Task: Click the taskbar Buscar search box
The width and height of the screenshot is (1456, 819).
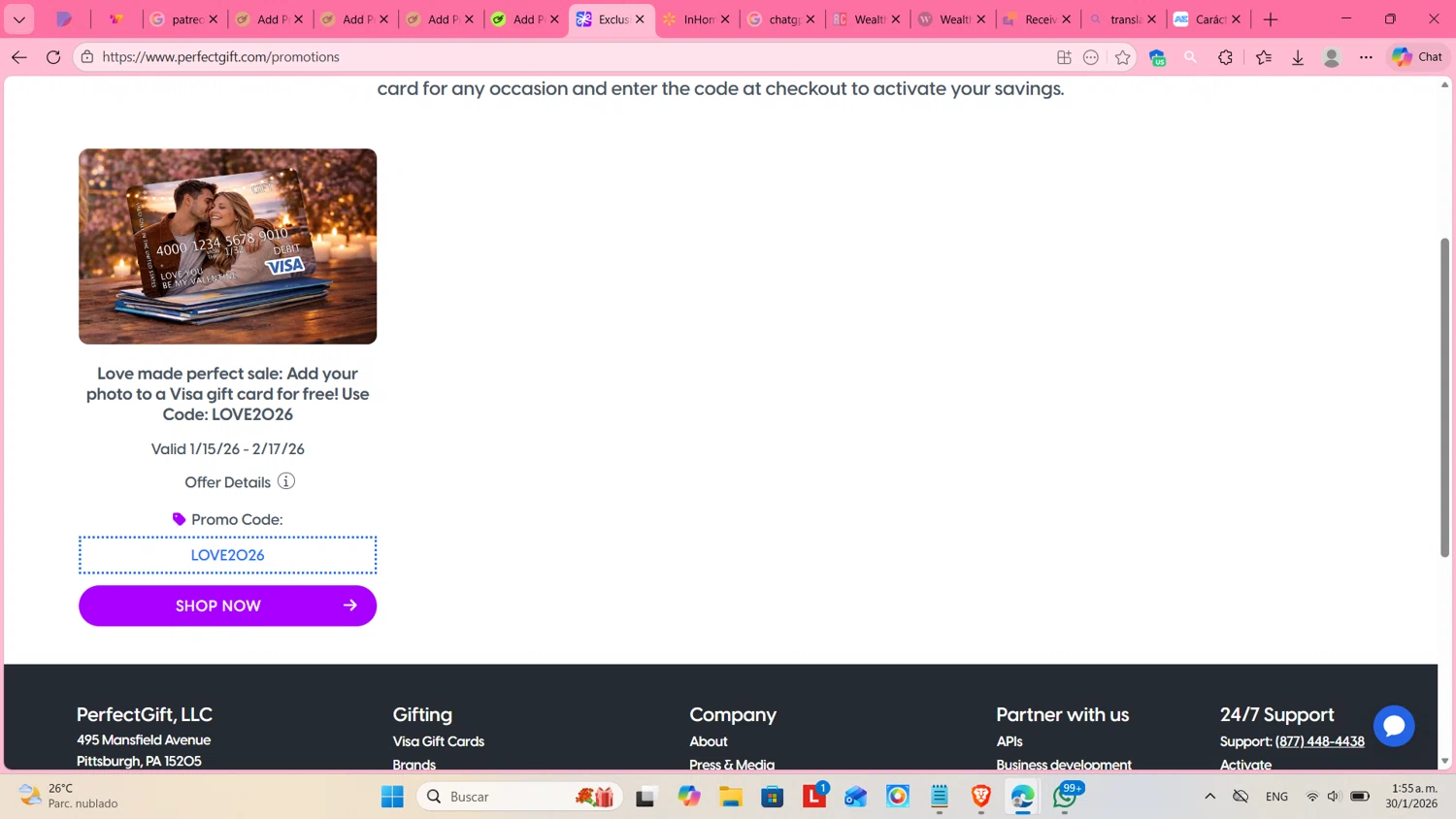Action: click(x=520, y=797)
